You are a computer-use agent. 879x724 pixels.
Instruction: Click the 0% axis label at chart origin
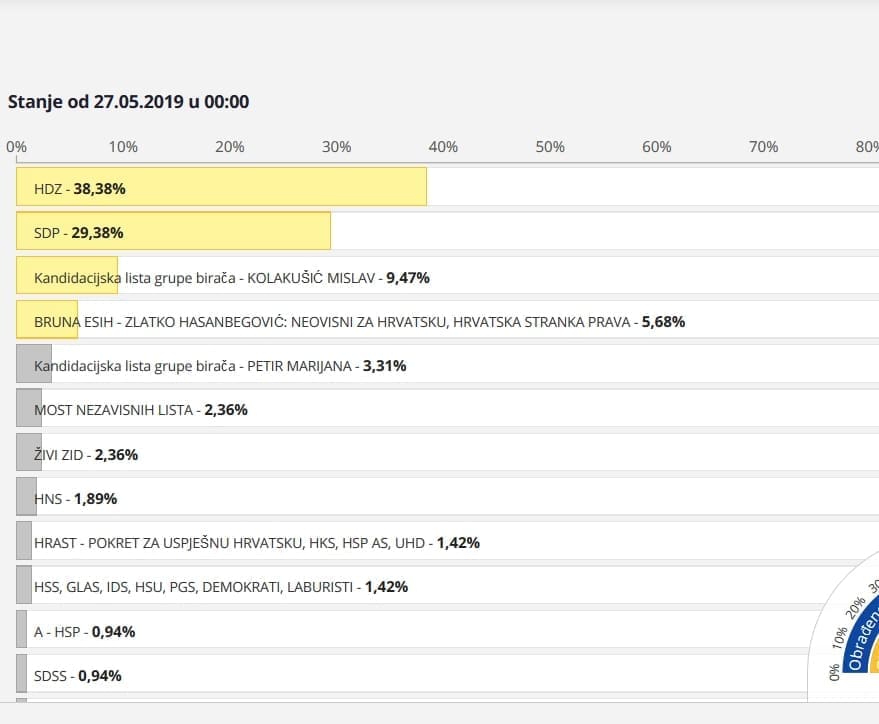click(x=16, y=147)
